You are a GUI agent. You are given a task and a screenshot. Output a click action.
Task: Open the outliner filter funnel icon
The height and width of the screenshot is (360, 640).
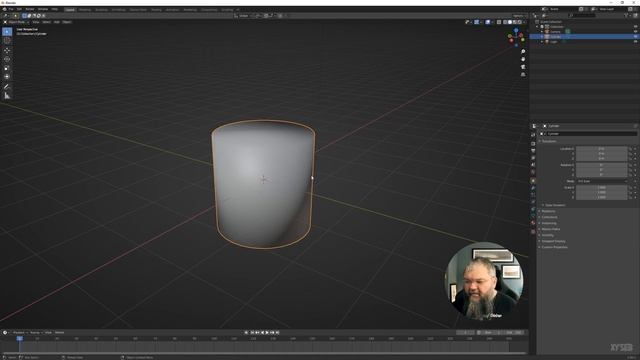pos(626,16)
